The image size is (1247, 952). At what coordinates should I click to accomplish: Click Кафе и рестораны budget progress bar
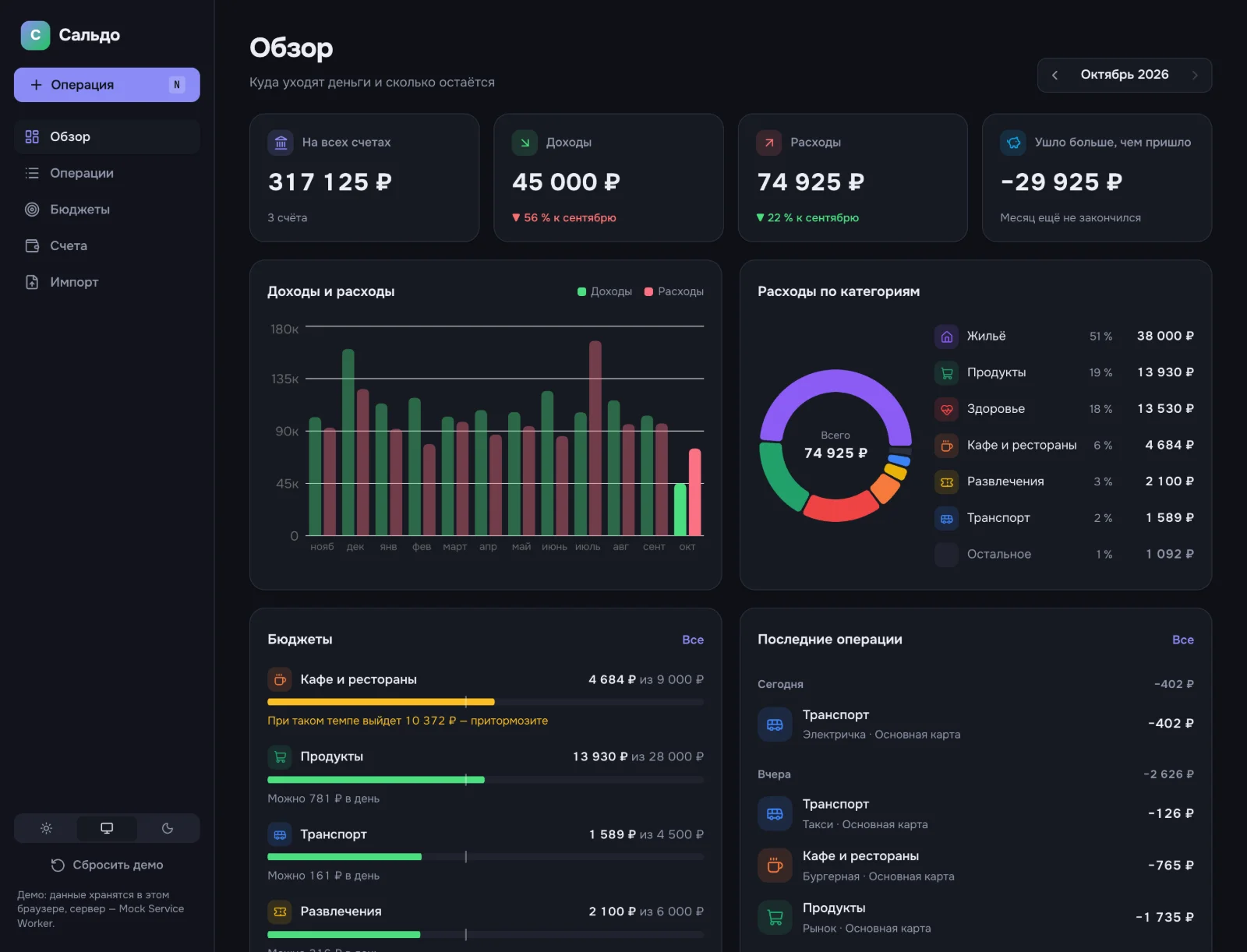(486, 702)
